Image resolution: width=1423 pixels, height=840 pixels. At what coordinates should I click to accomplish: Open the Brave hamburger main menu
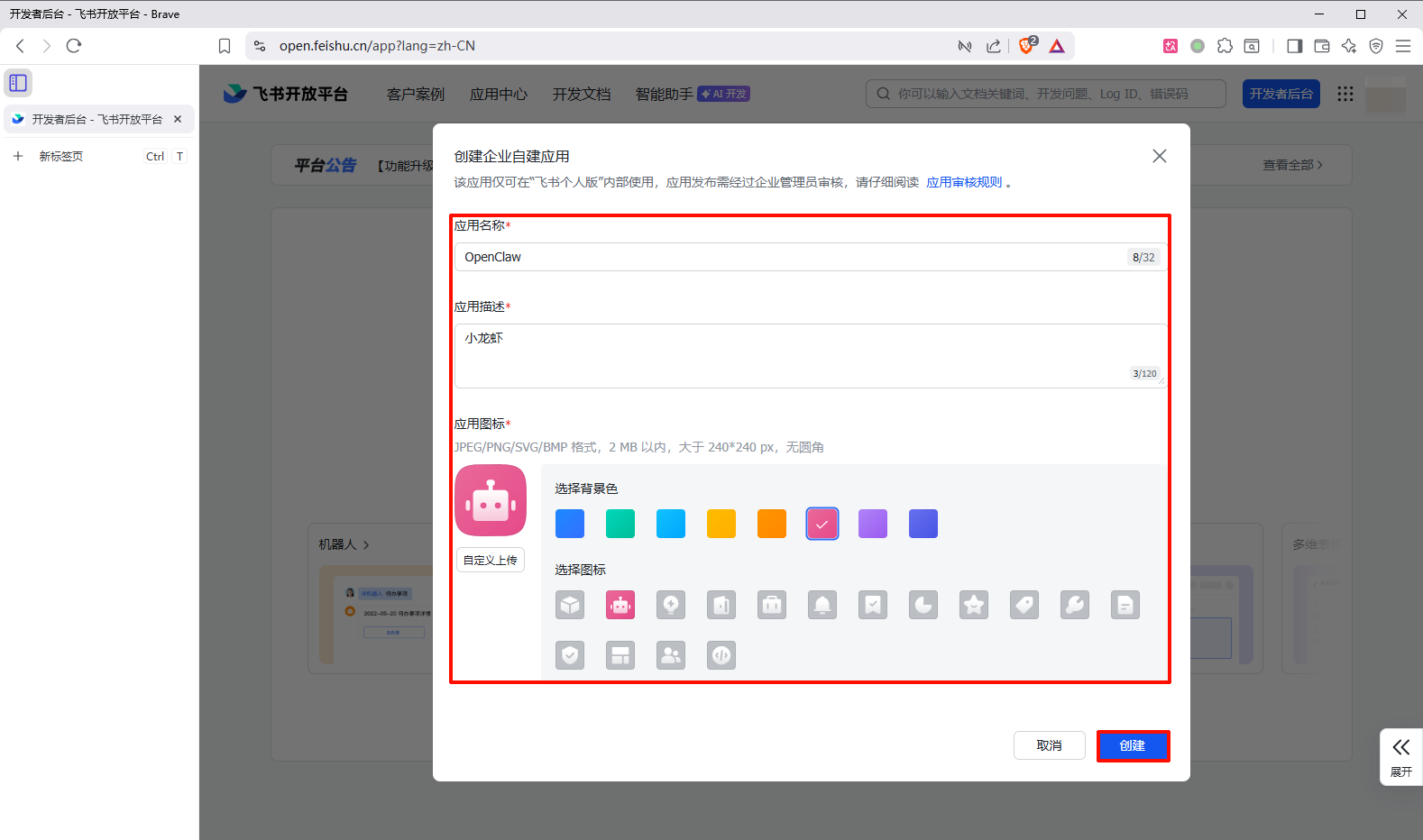[1403, 46]
